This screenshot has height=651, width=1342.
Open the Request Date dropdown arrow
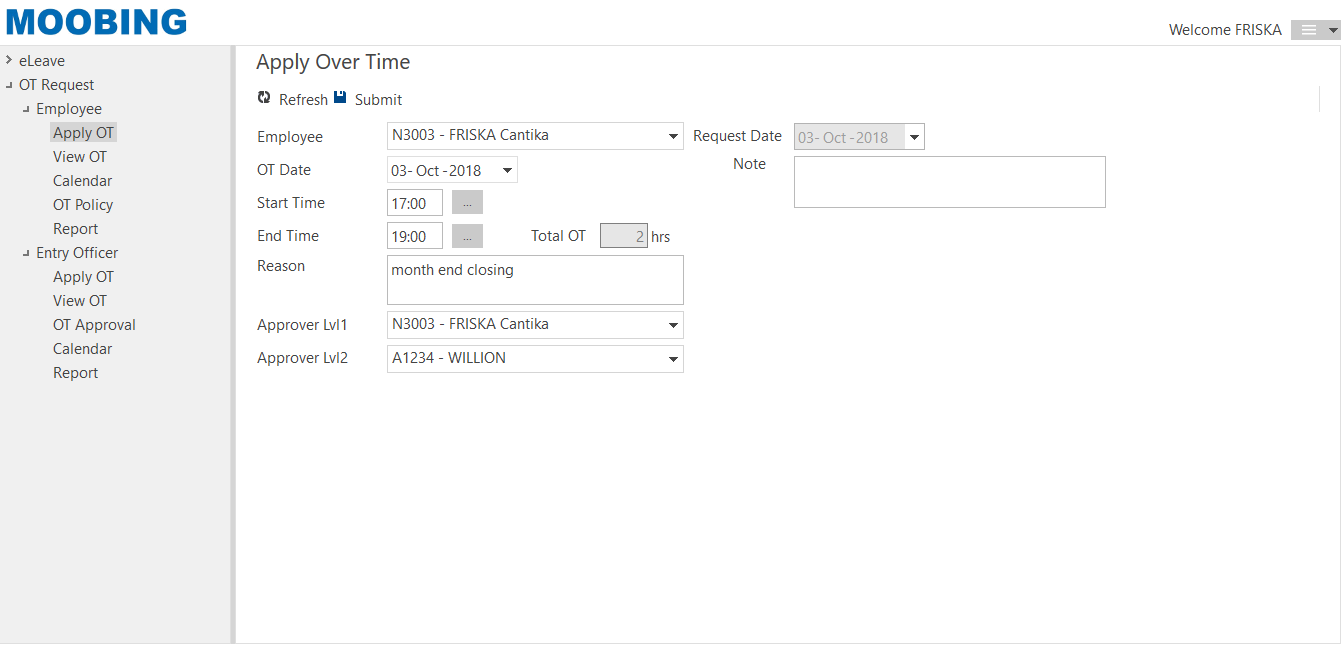click(x=914, y=138)
